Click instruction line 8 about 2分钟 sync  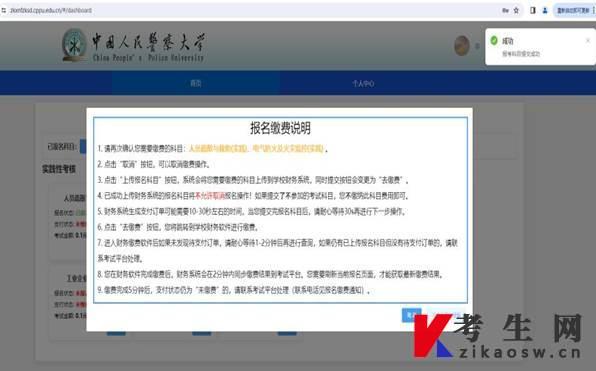click(x=271, y=274)
